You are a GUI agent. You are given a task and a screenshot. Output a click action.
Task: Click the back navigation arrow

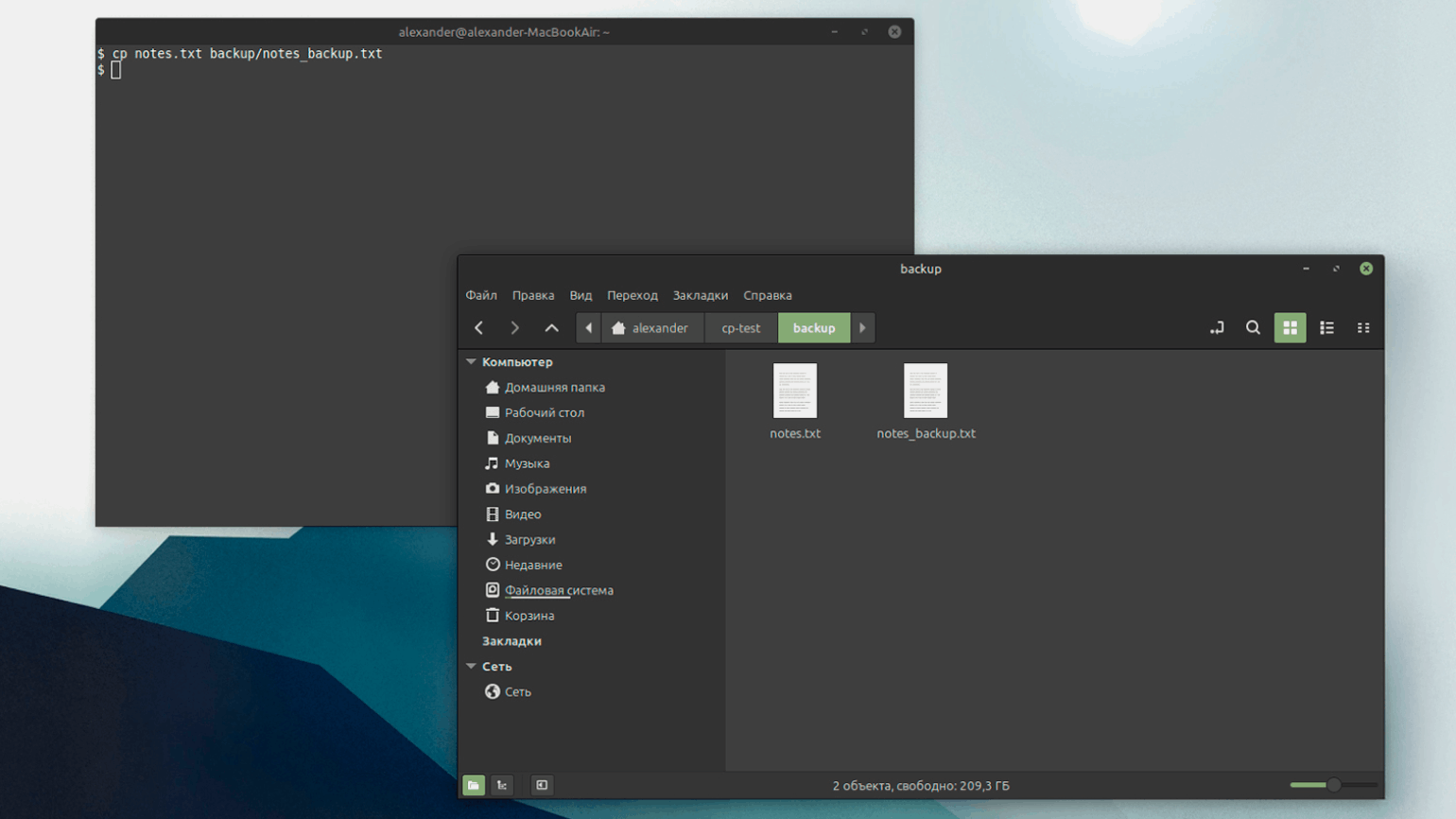tap(479, 328)
